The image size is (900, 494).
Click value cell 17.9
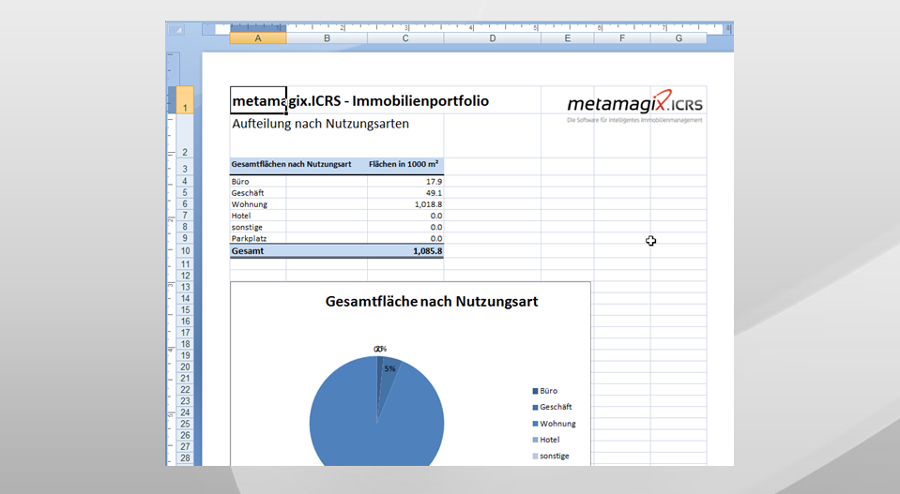405,181
